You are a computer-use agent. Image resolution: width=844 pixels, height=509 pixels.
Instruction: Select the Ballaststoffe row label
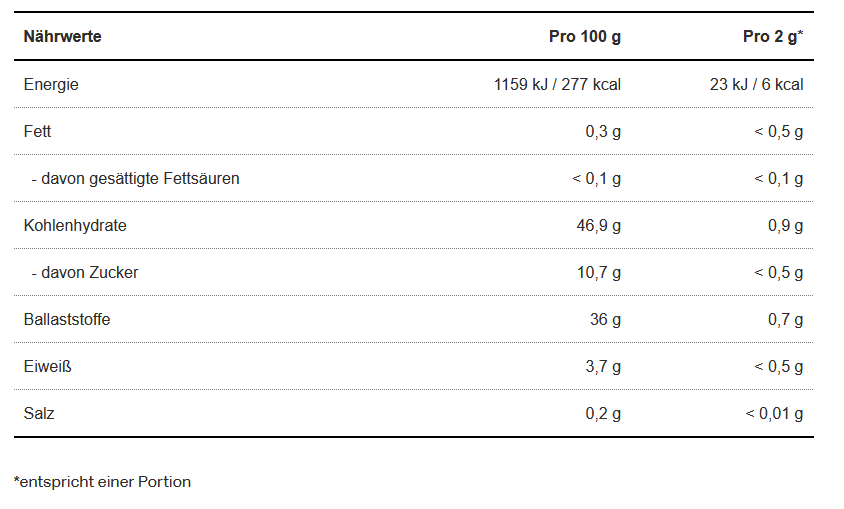67,319
